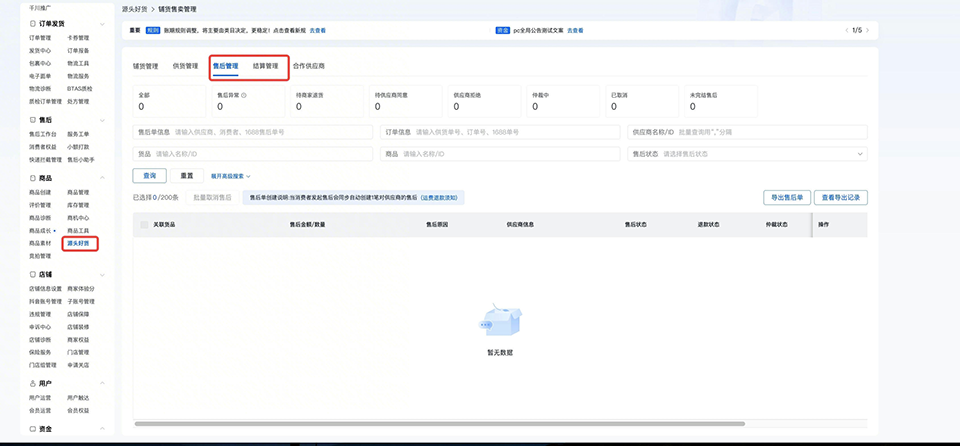Open the 运费退款须知 link
Viewport: 960px width, 446px height.
click(441, 198)
